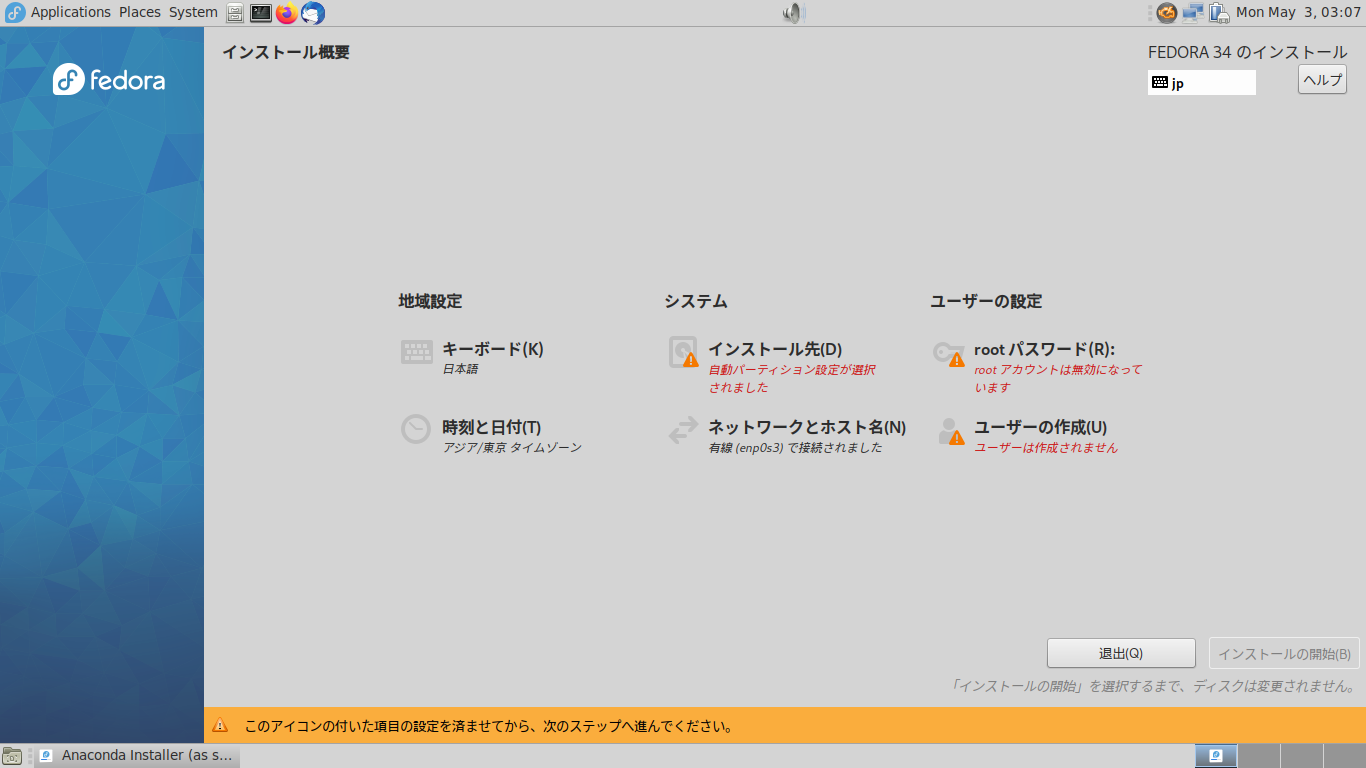Click the orange update notifier tray icon
The height and width of the screenshot is (768, 1366).
coord(1166,13)
